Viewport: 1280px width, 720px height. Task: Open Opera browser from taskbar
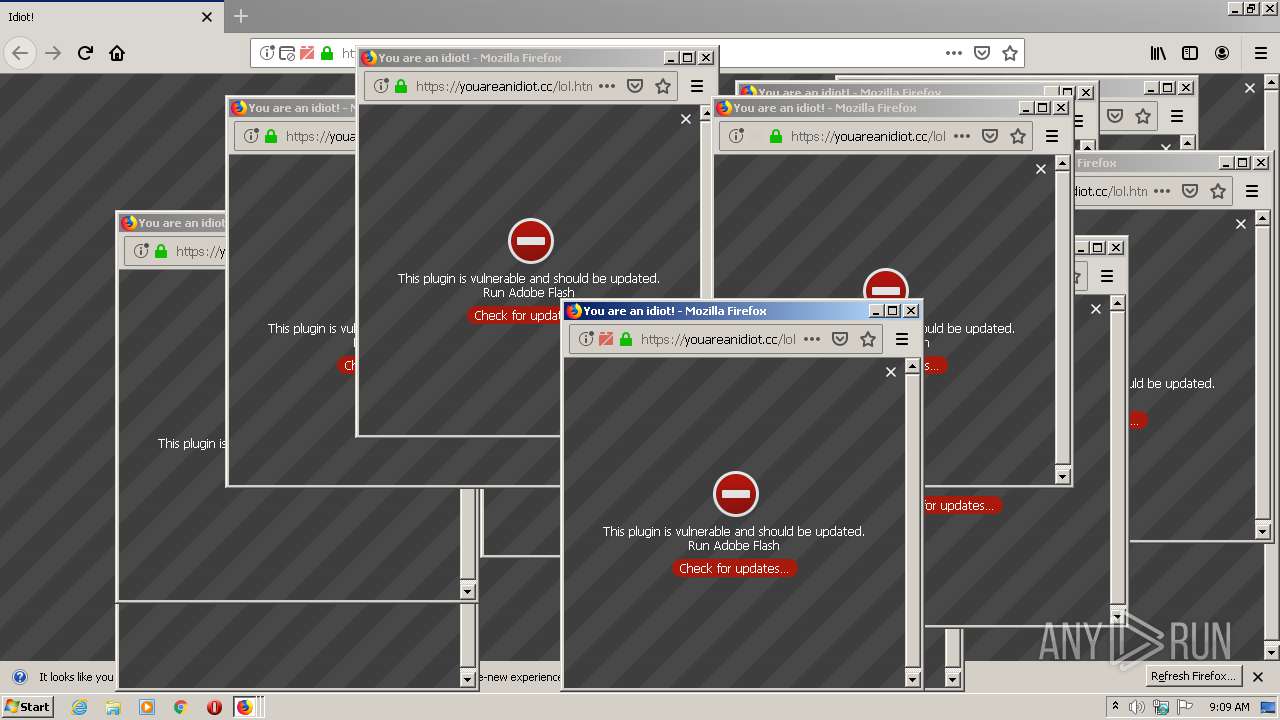pos(214,707)
